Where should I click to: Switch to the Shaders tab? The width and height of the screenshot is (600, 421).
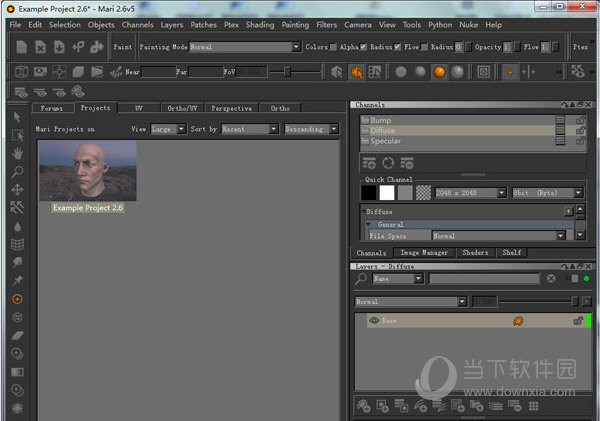[x=474, y=253]
